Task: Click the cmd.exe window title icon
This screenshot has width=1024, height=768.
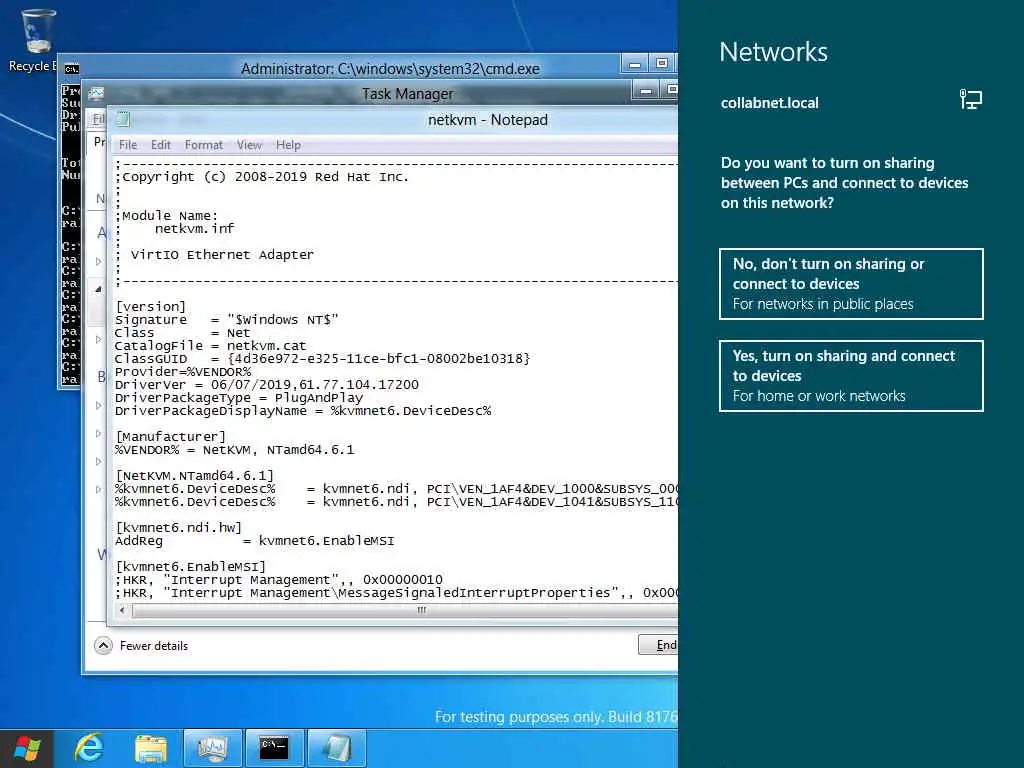Action: pyautogui.click(x=71, y=69)
